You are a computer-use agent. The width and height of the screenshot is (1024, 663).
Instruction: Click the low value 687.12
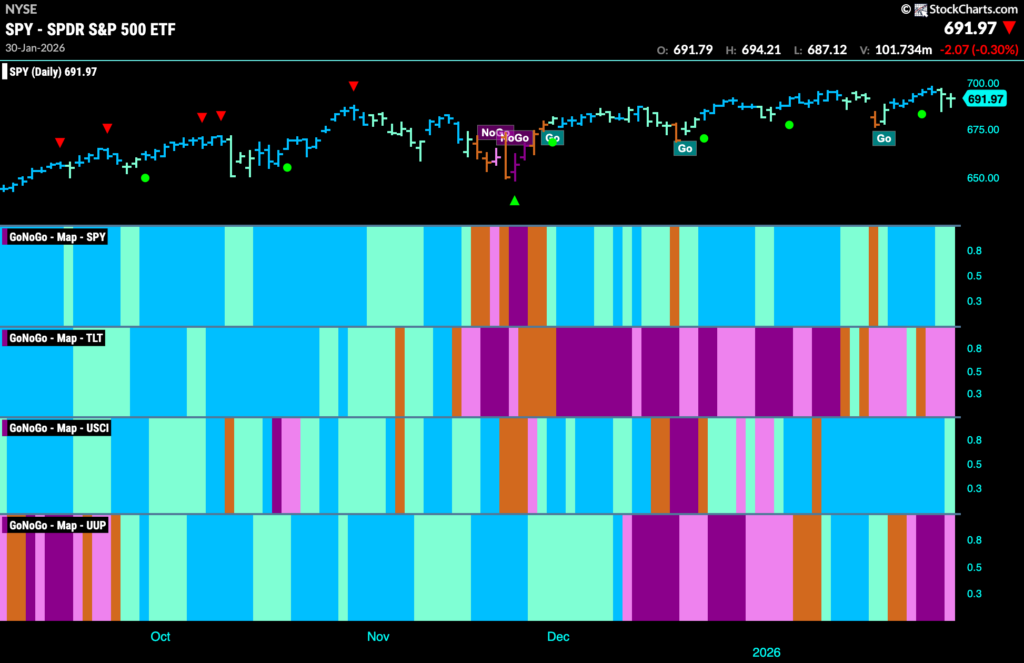point(827,50)
